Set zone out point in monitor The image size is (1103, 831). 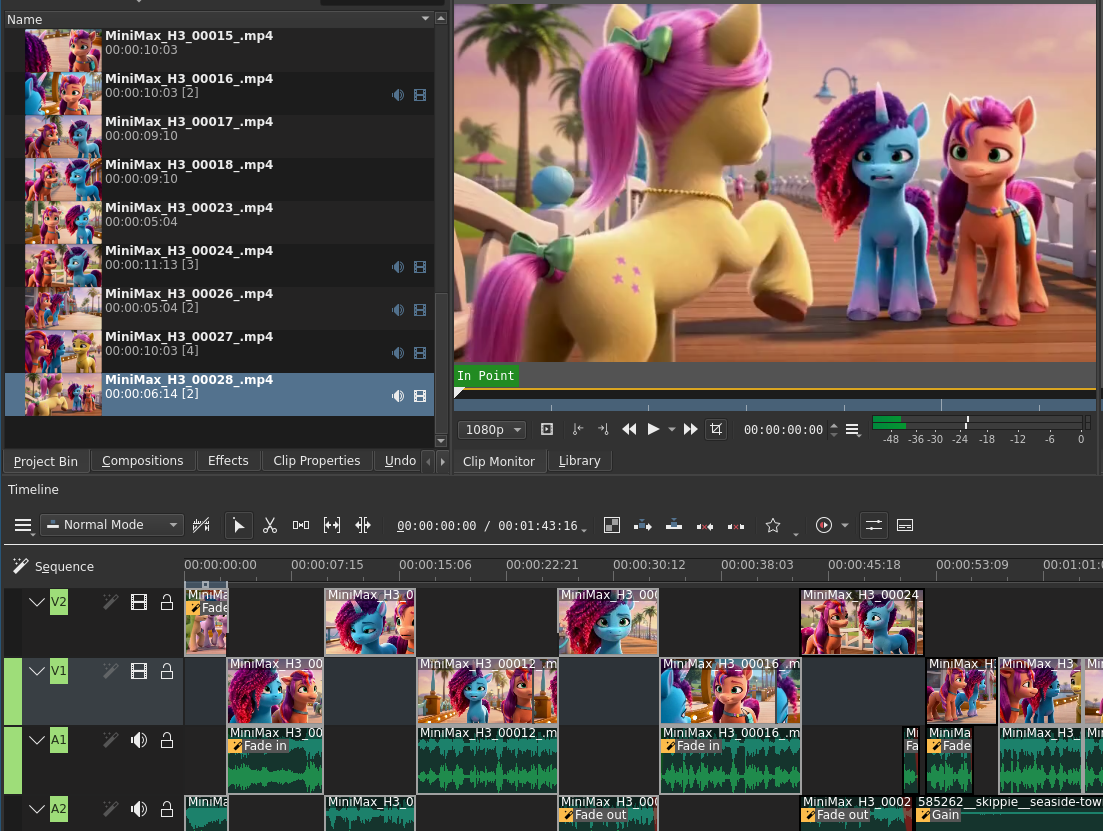[x=603, y=429]
